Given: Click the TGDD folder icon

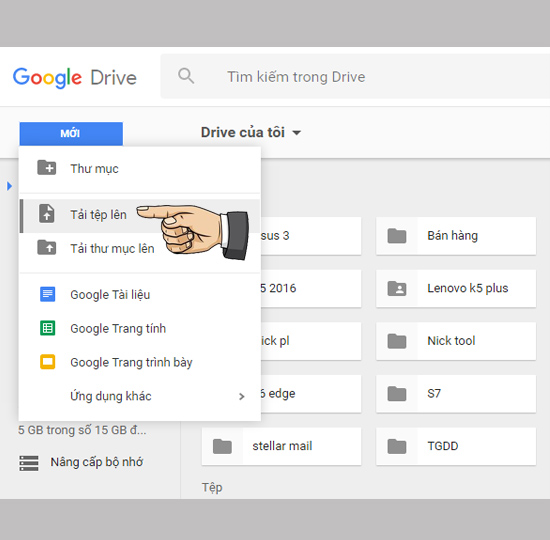Looking at the screenshot, I should pos(397,446).
